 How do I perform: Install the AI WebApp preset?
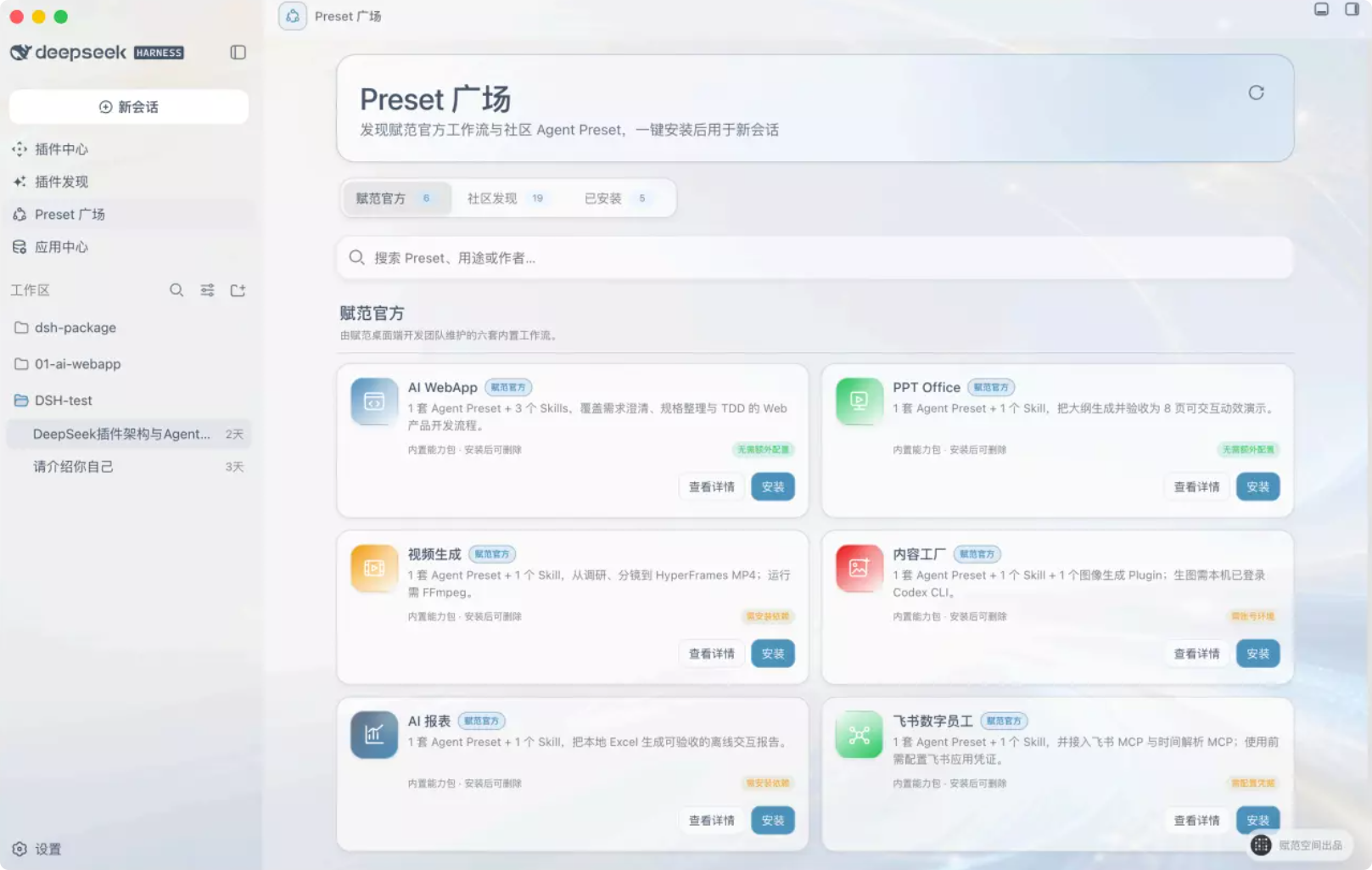(773, 487)
